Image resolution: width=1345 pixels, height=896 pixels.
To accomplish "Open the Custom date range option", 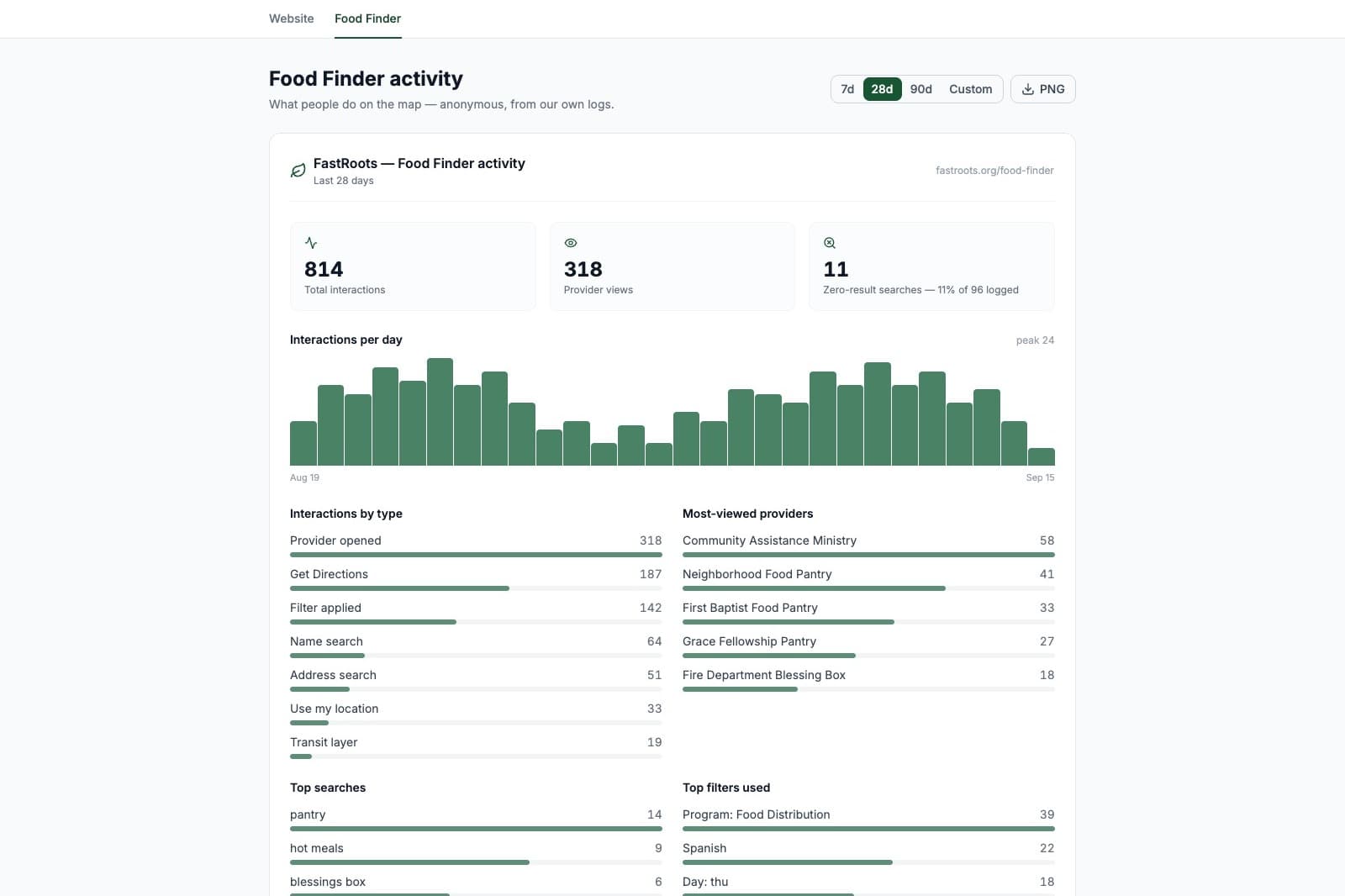I will (x=971, y=89).
